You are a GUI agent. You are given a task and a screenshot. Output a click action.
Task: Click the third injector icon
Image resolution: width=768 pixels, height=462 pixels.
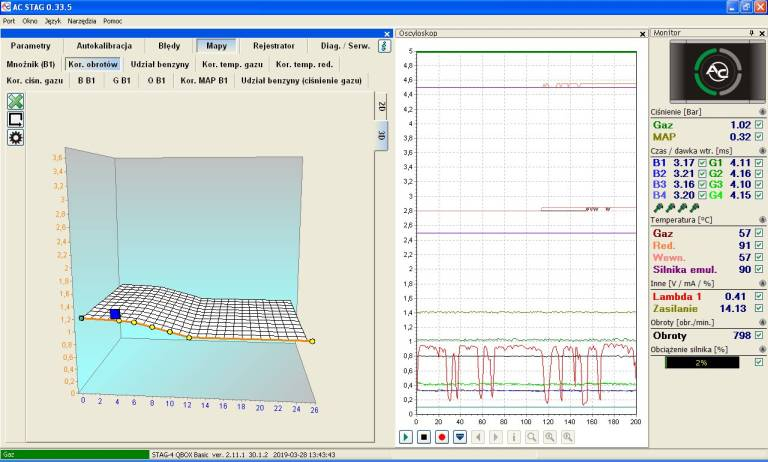(682, 208)
